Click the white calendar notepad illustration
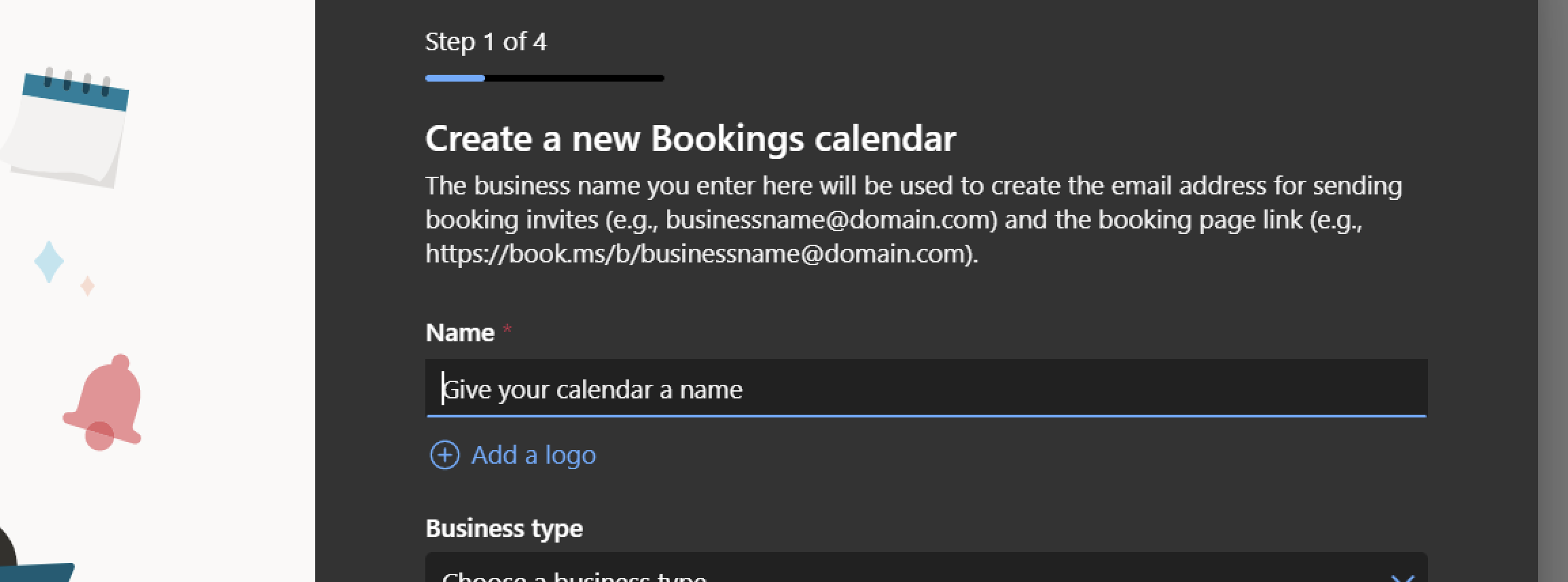Screen dimensions: 1568x582 66,127
